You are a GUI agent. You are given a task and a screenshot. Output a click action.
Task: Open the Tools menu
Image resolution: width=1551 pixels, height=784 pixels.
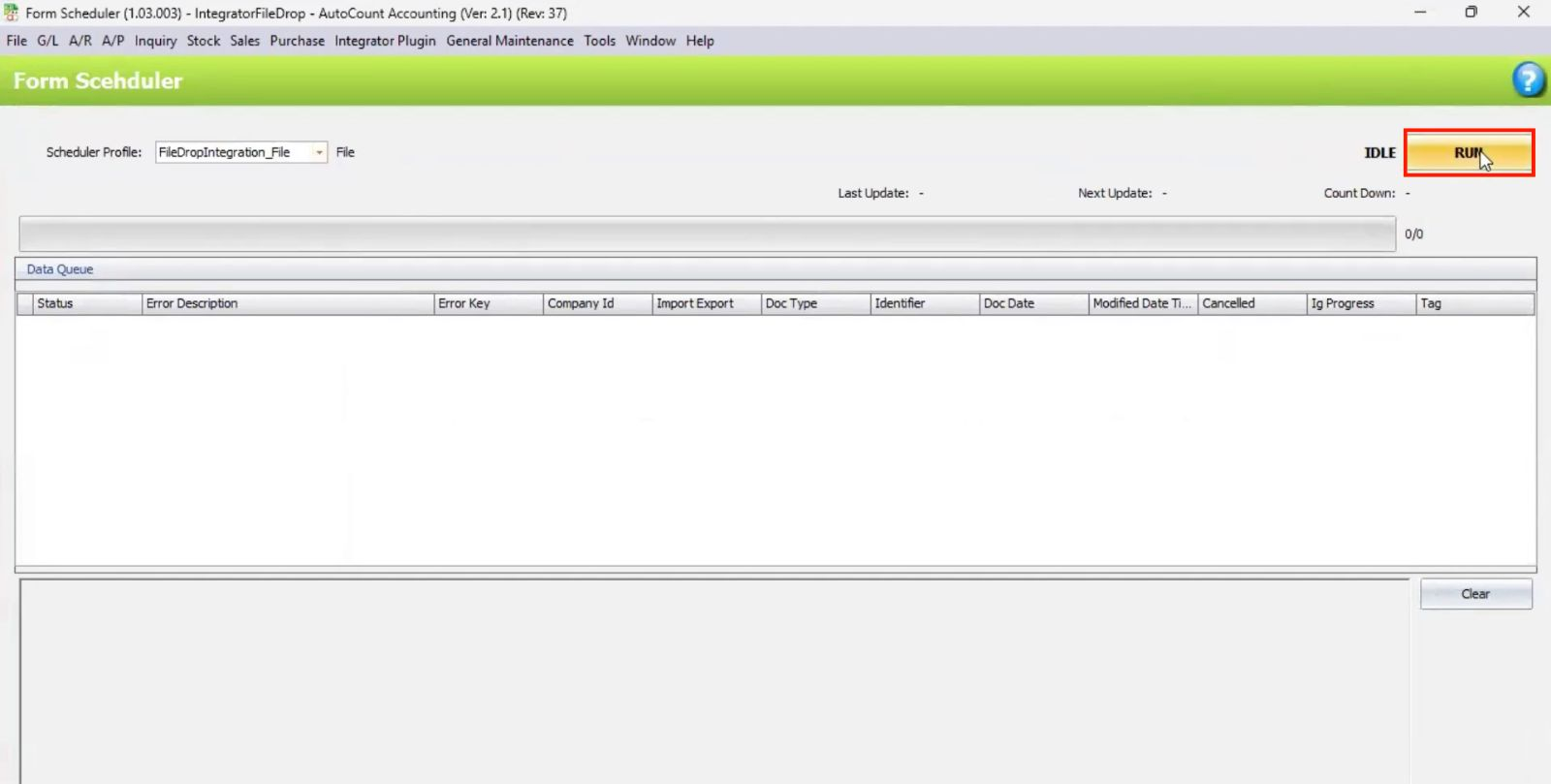pyautogui.click(x=599, y=41)
